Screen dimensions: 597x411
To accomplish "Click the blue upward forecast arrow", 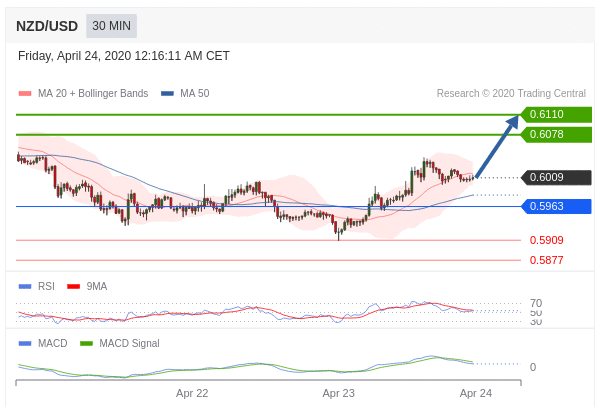I will (497, 146).
